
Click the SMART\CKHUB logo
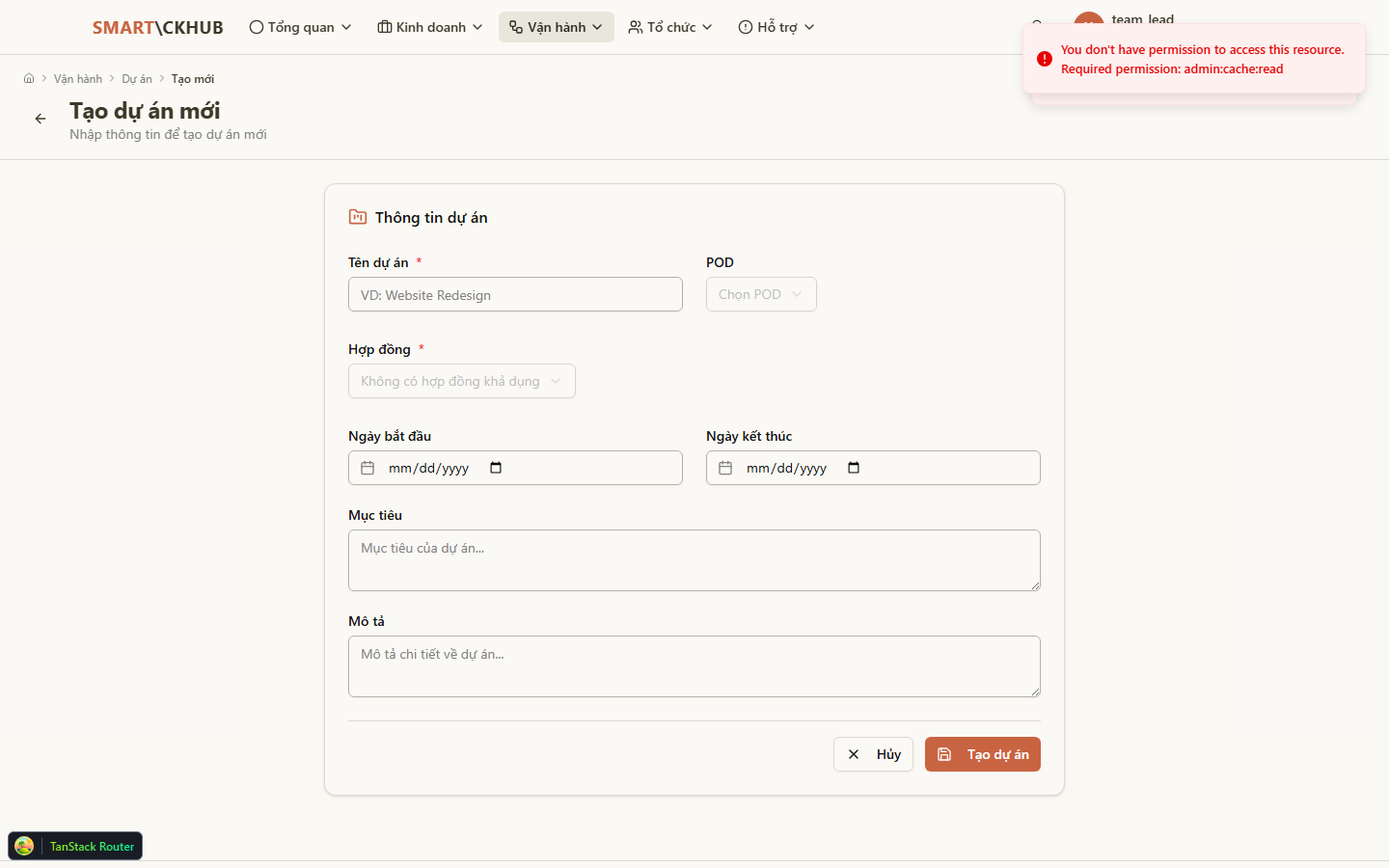157,27
